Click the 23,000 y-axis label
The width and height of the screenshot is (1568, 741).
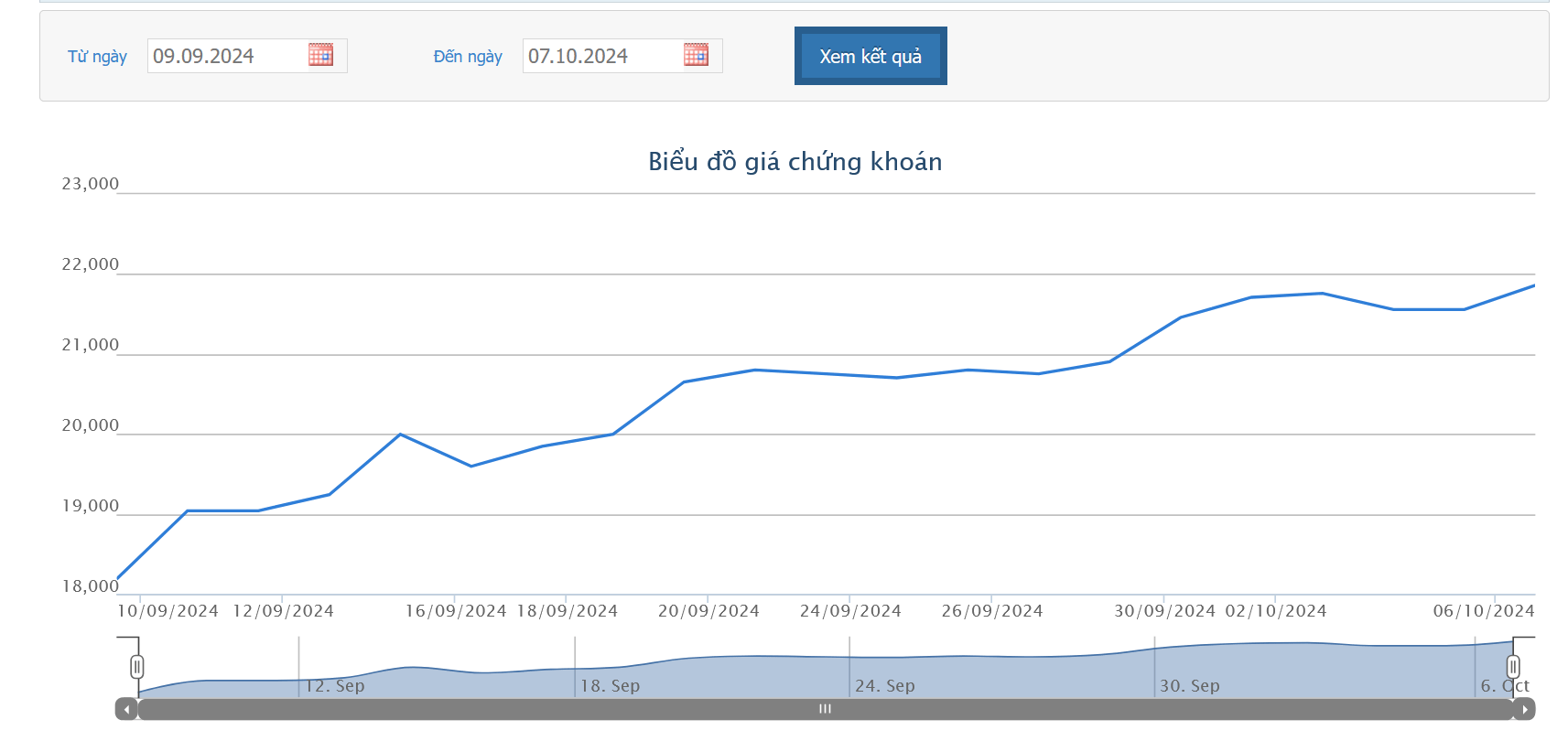(91, 184)
